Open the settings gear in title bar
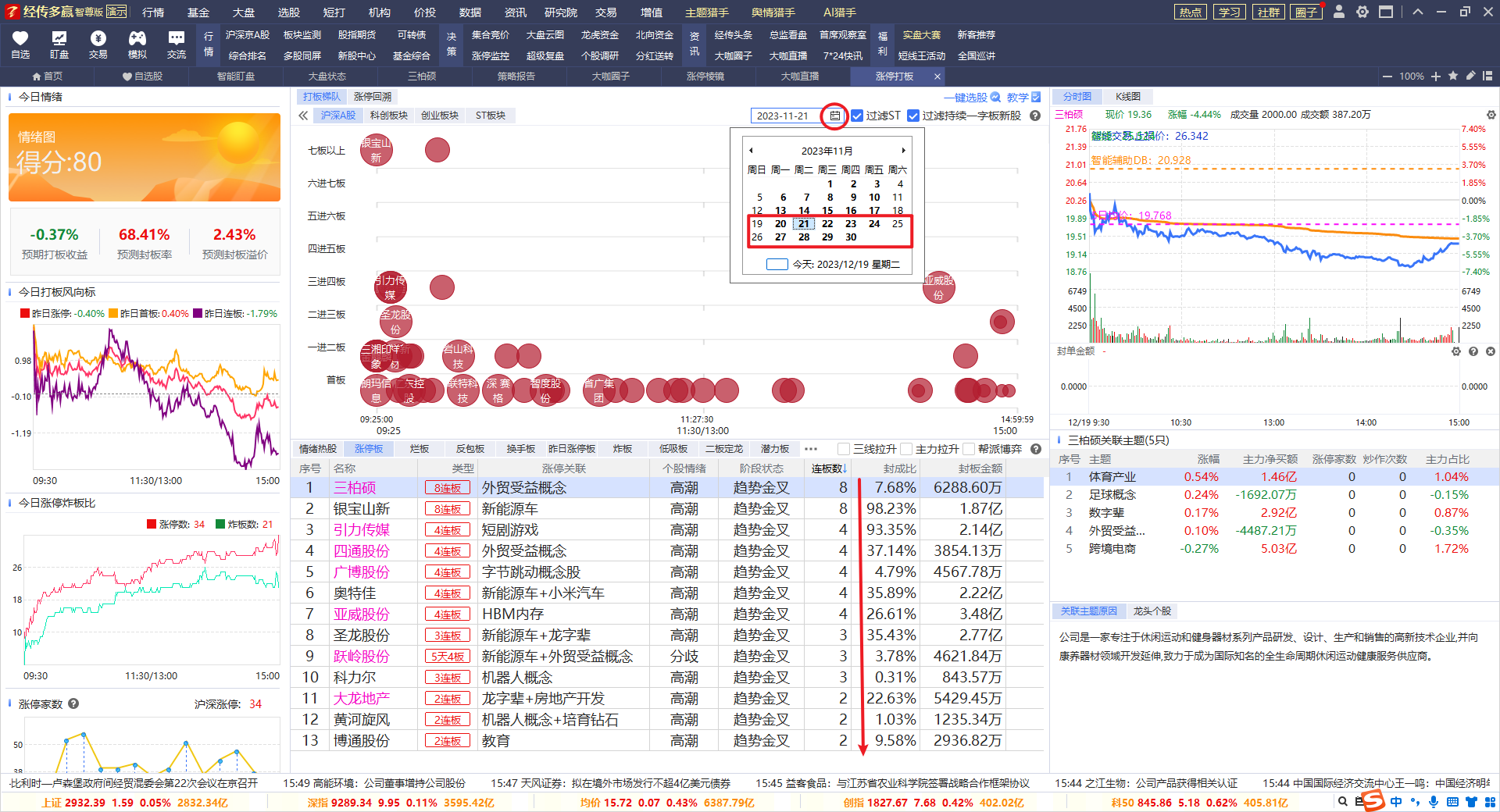 [x=1362, y=12]
